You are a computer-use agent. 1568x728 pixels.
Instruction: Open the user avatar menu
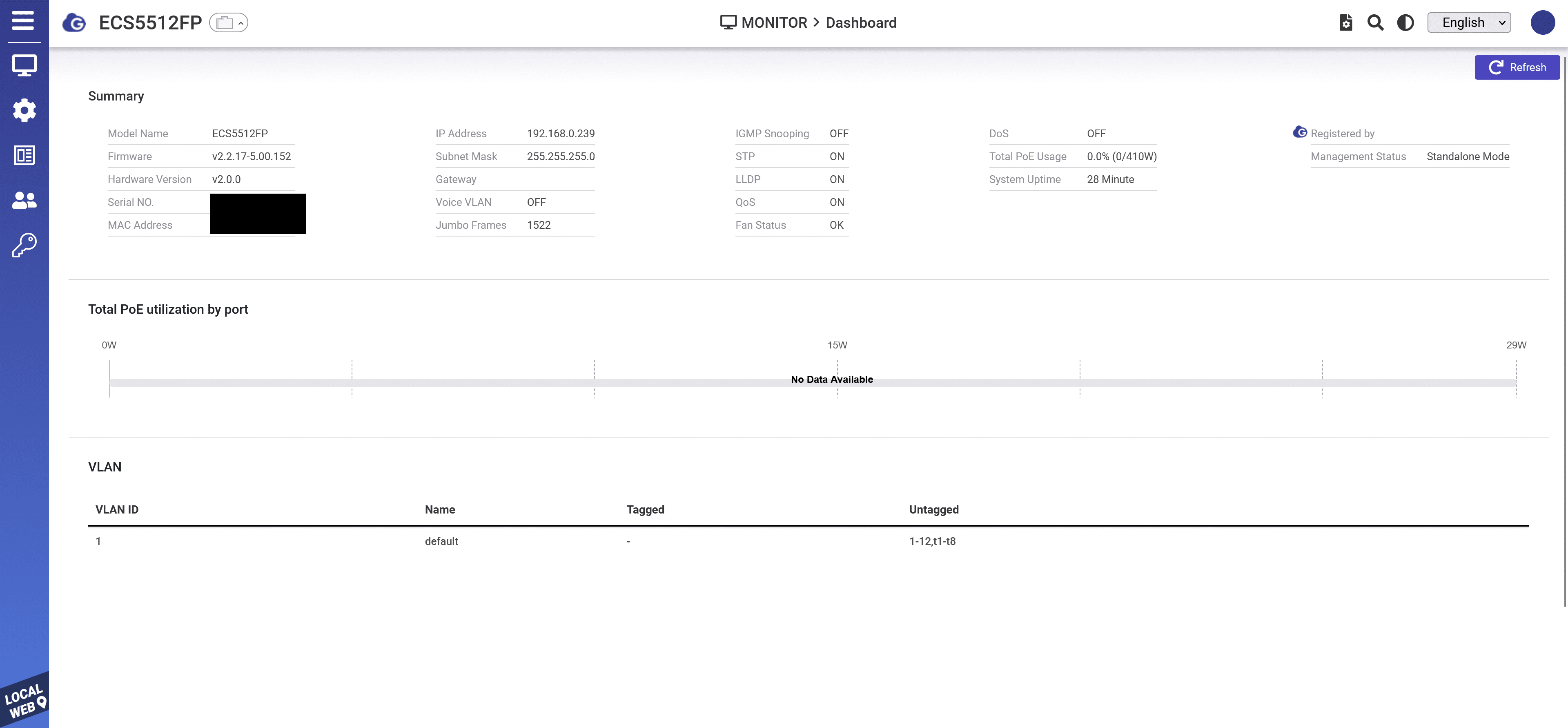pos(1542,23)
